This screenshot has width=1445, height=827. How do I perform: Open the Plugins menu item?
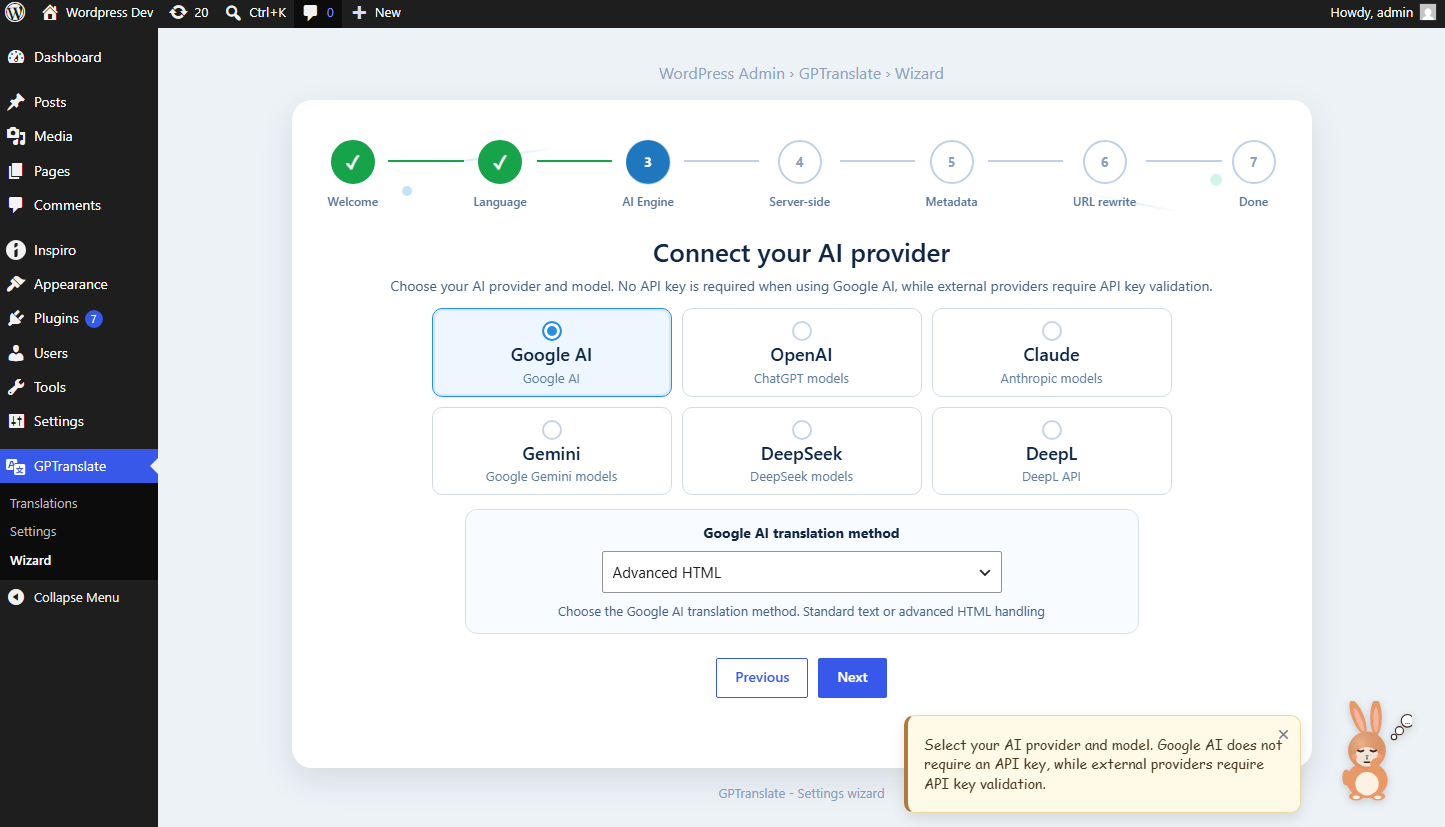coord(79,318)
